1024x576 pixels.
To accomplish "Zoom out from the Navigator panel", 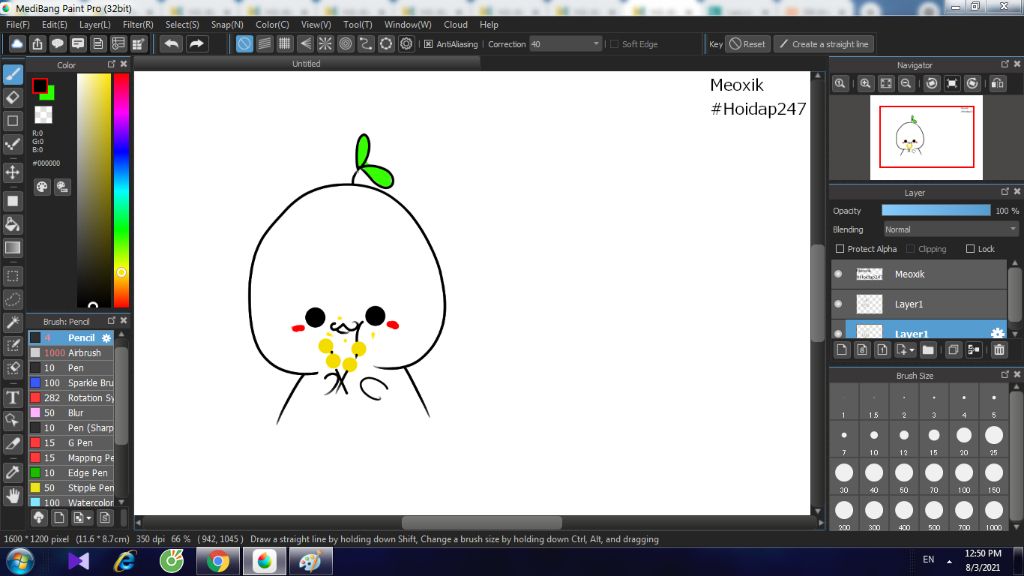I will [906, 84].
